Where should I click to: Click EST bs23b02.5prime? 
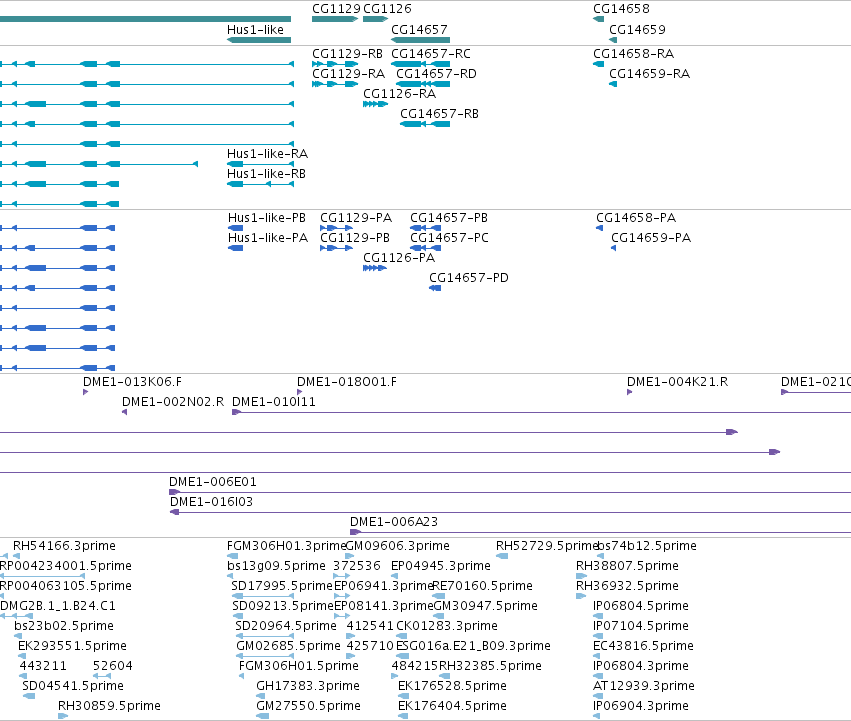[64, 626]
